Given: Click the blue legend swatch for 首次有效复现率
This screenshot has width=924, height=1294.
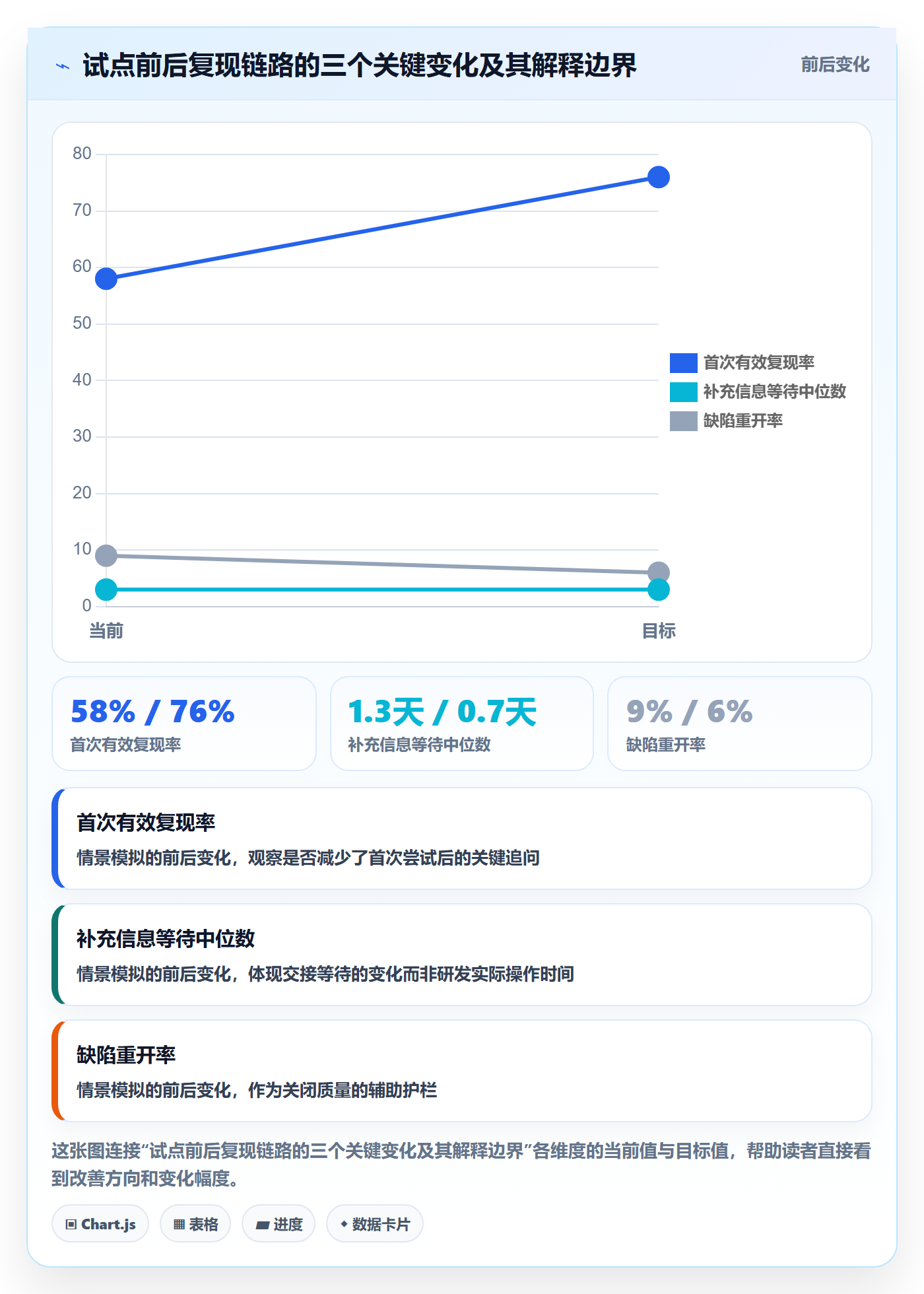Looking at the screenshot, I should [x=683, y=363].
